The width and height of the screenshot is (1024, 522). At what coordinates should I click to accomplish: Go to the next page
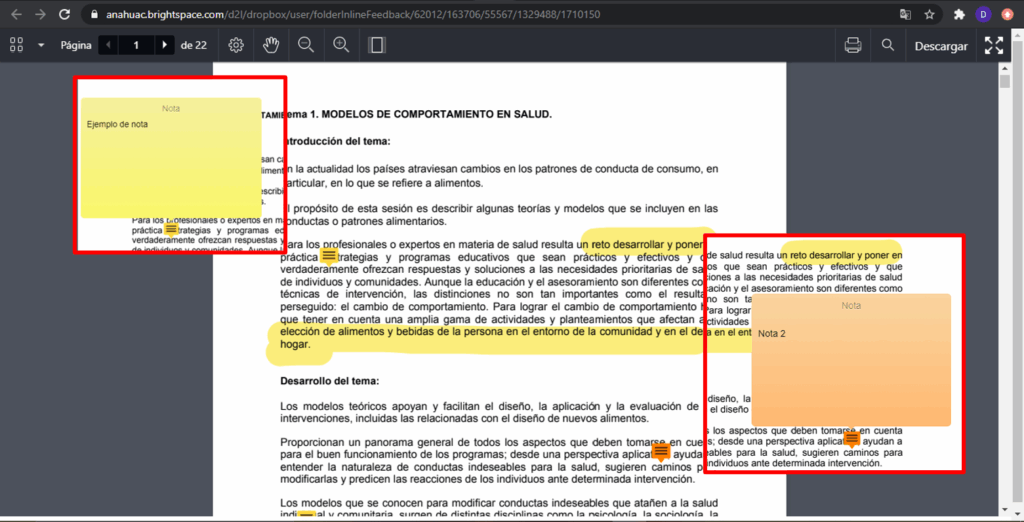click(x=165, y=45)
